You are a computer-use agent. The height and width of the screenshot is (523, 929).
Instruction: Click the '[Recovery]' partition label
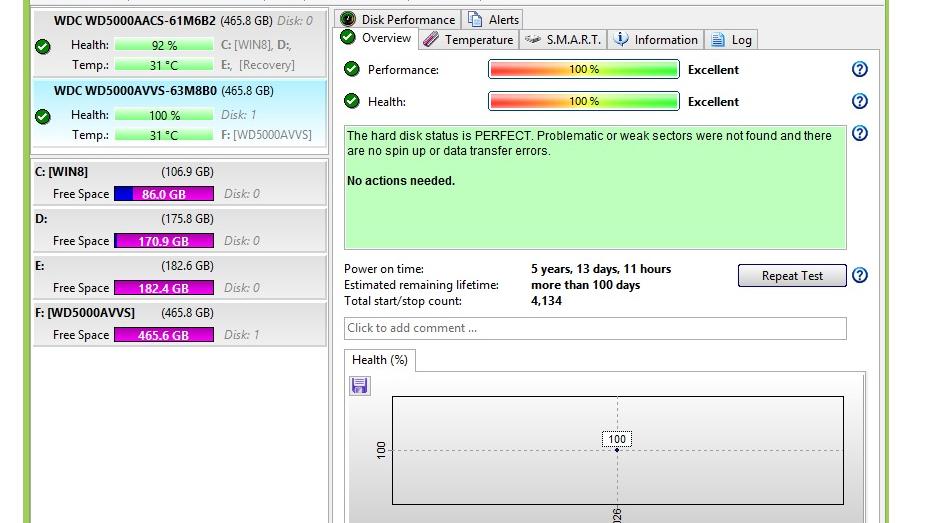coord(267,65)
